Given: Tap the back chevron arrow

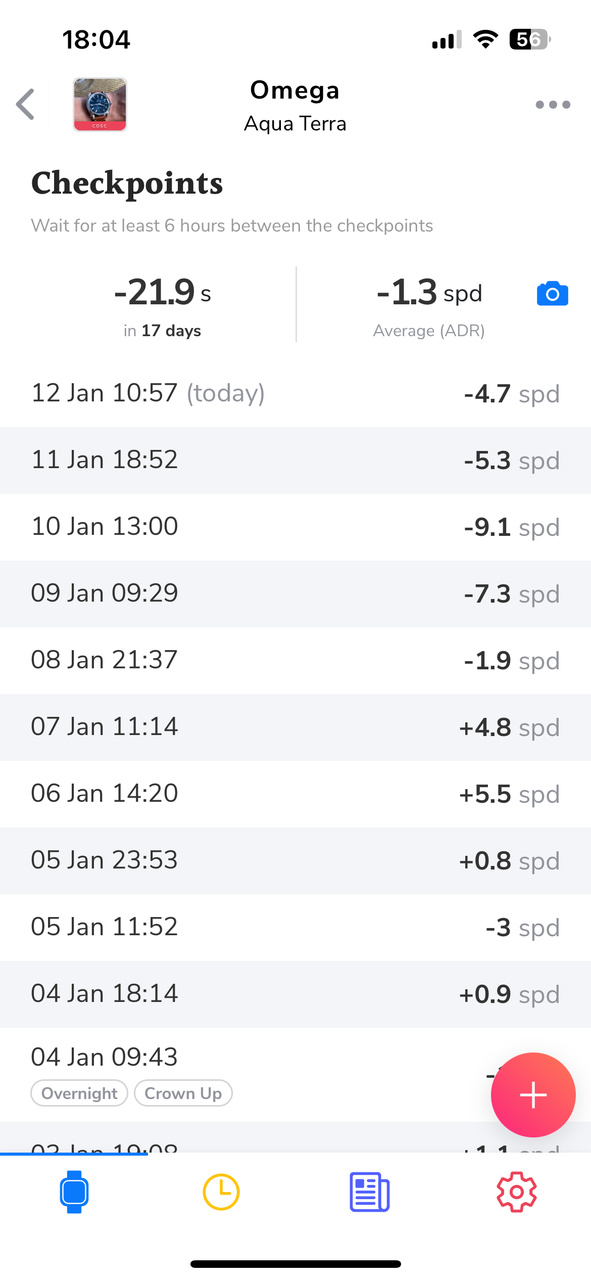Looking at the screenshot, I should [26, 104].
